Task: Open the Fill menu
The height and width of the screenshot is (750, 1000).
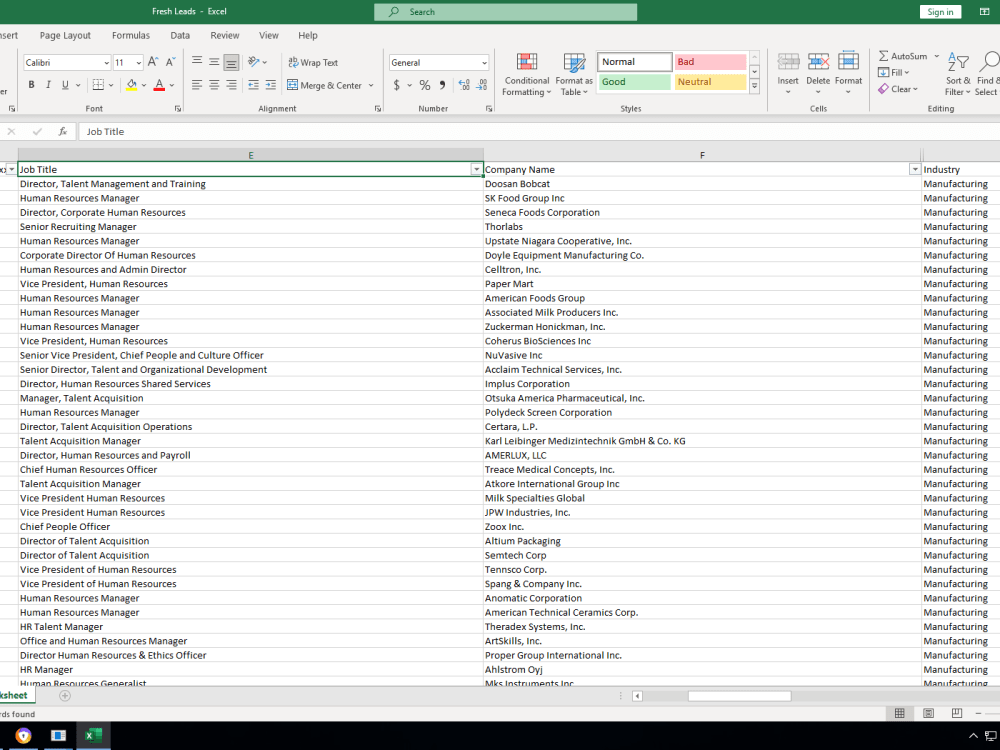Action: [x=893, y=73]
